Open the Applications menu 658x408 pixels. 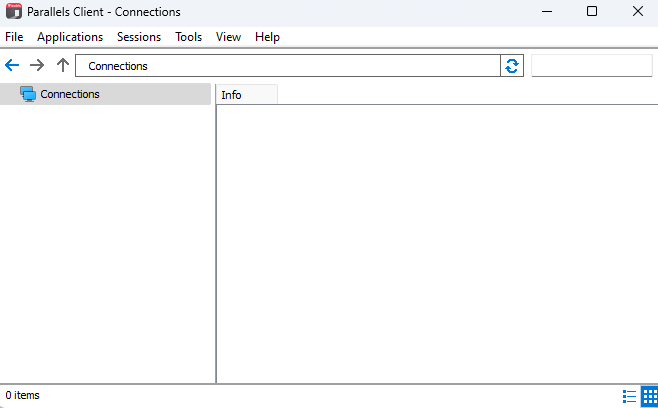[x=70, y=37]
